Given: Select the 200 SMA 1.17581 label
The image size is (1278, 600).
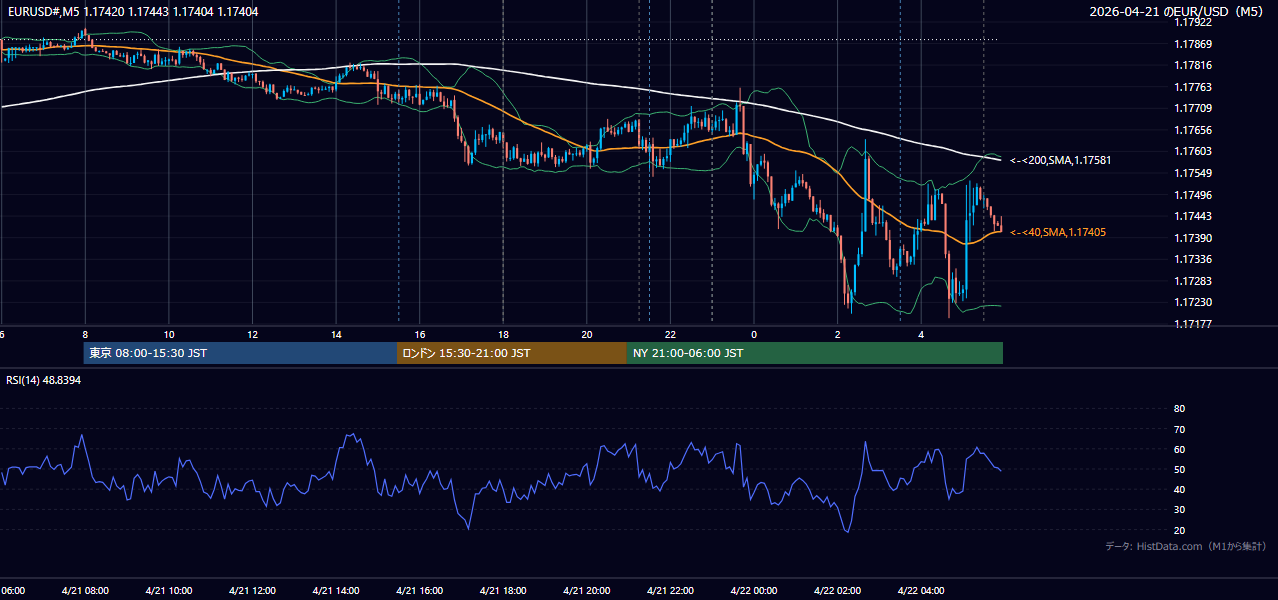Looking at the screenshot, I should click(x=1060, y=160).
